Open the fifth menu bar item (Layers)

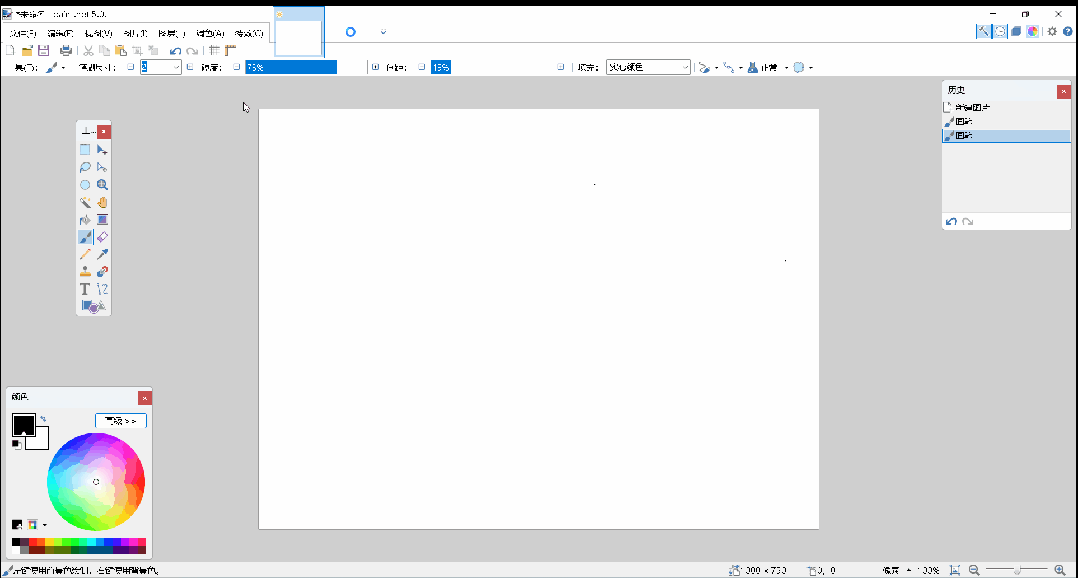pos(171,33)
